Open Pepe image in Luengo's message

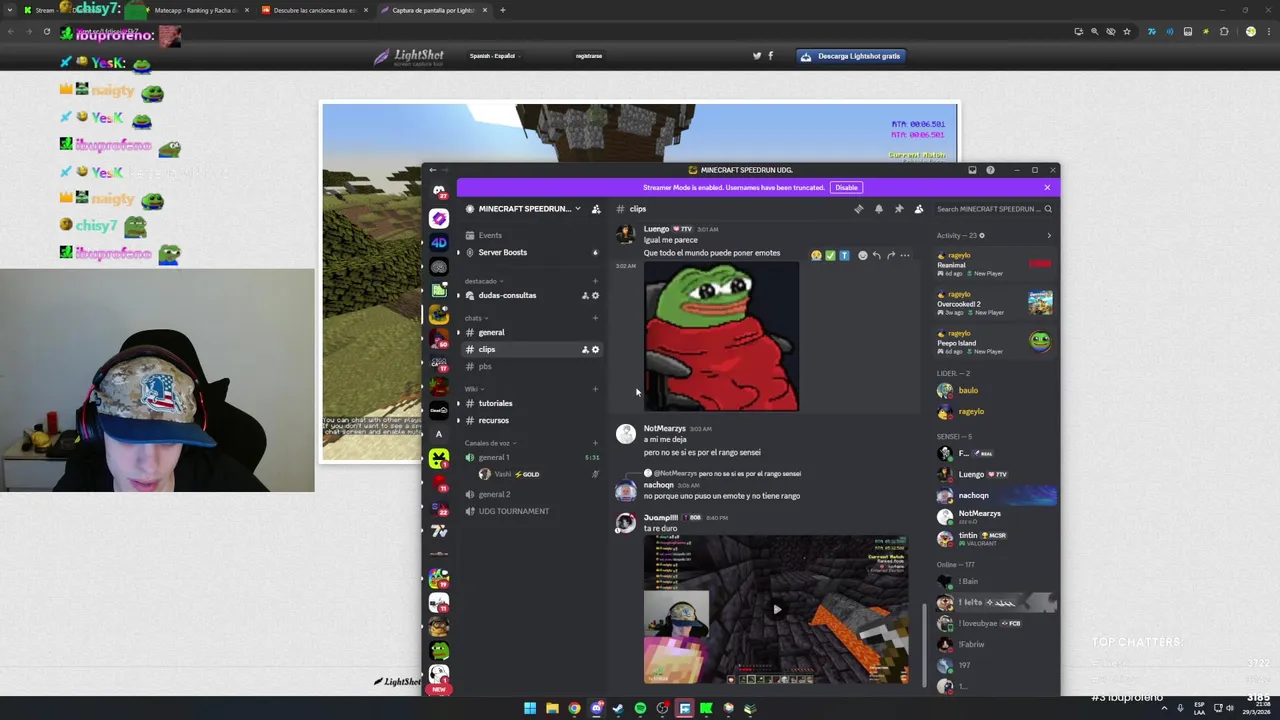click(721, 336)
